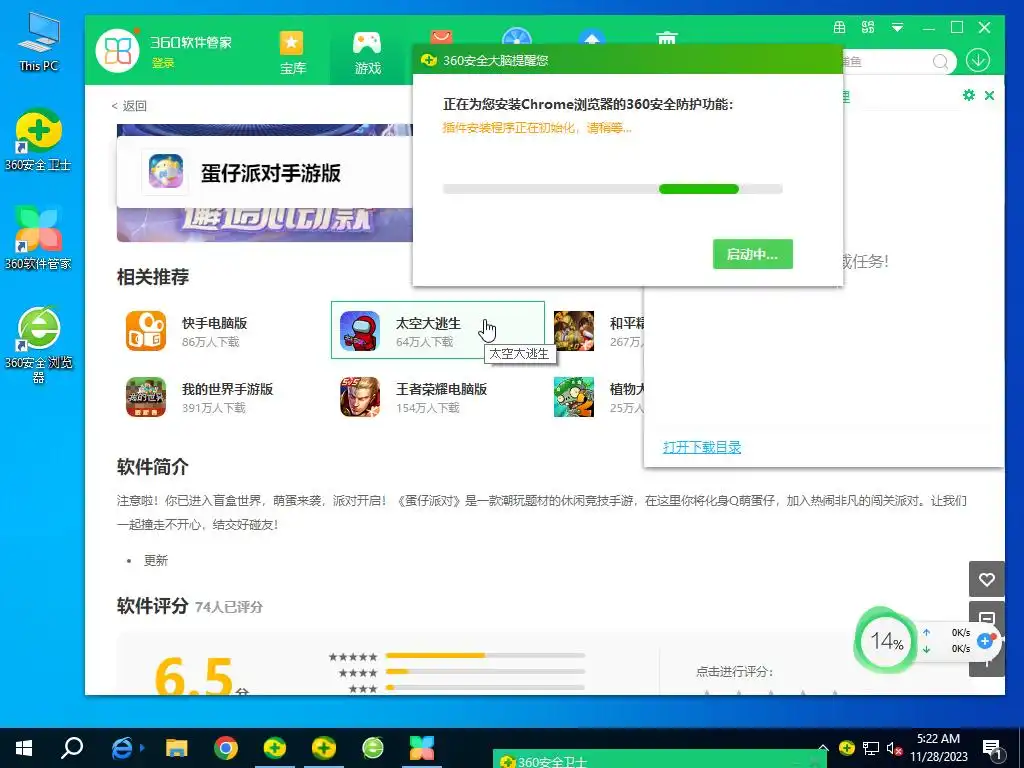This screenshot has height=768, width=1024.
Task: Switch to the 游戏 gamepad tab
Action: 367,54
